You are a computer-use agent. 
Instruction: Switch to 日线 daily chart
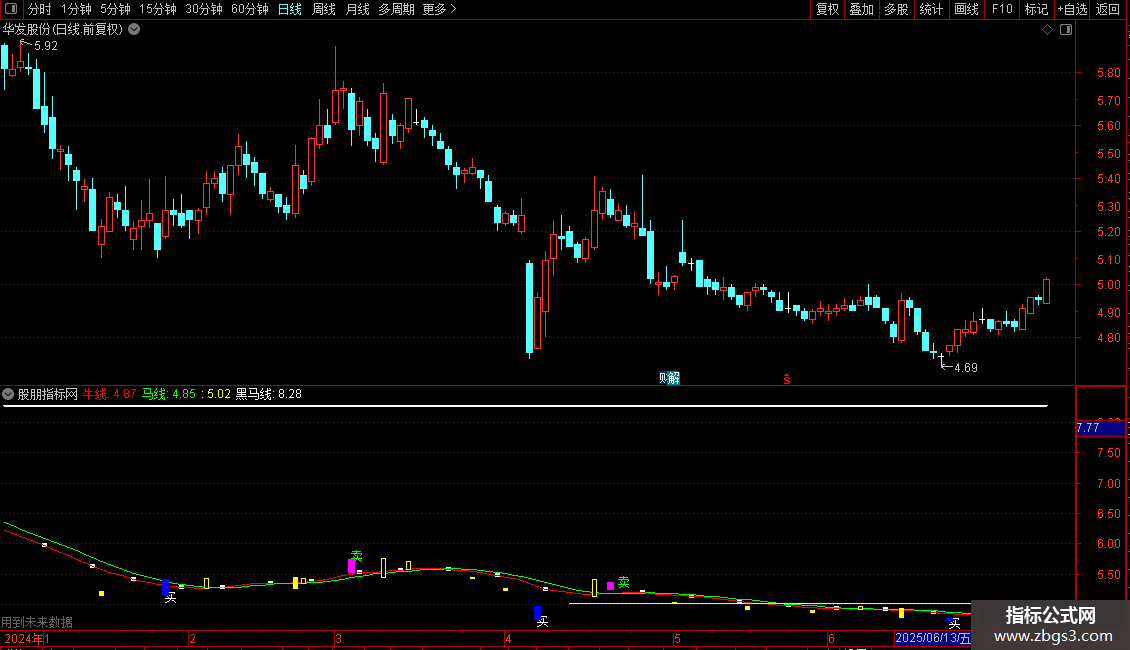290,9
